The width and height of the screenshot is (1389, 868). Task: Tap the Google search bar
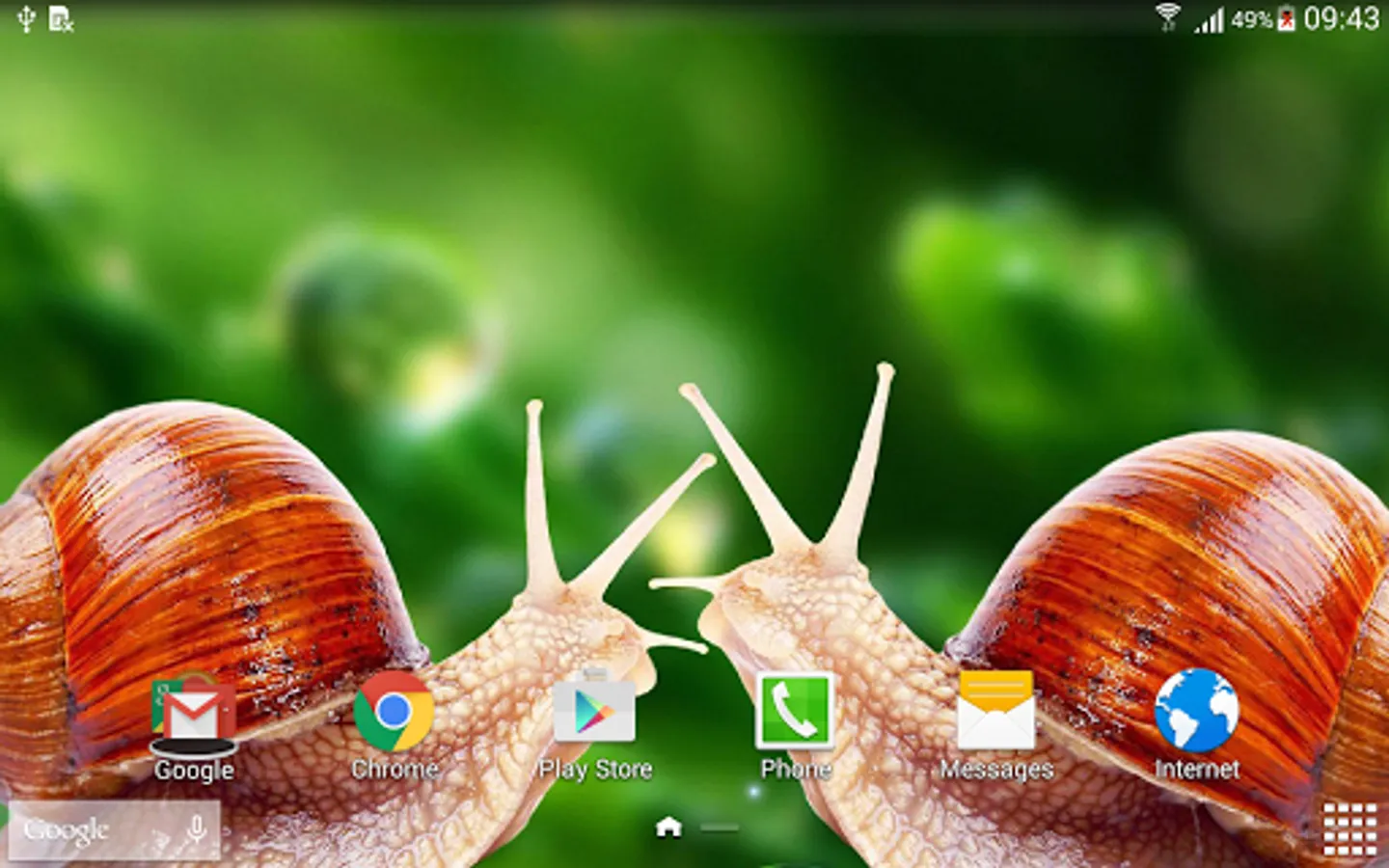(x=114, y=830)
